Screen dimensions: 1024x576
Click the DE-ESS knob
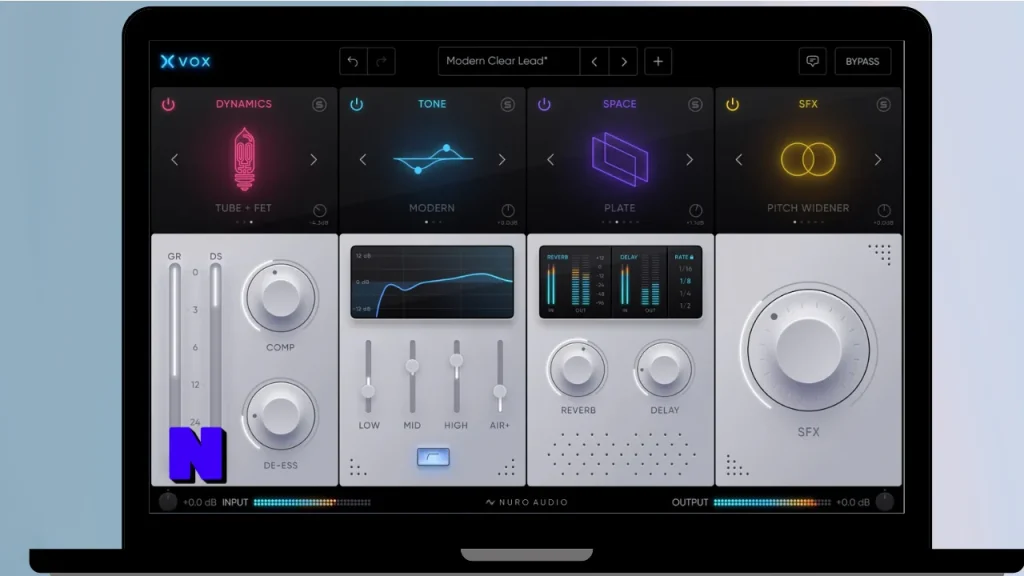pos(280,415)
